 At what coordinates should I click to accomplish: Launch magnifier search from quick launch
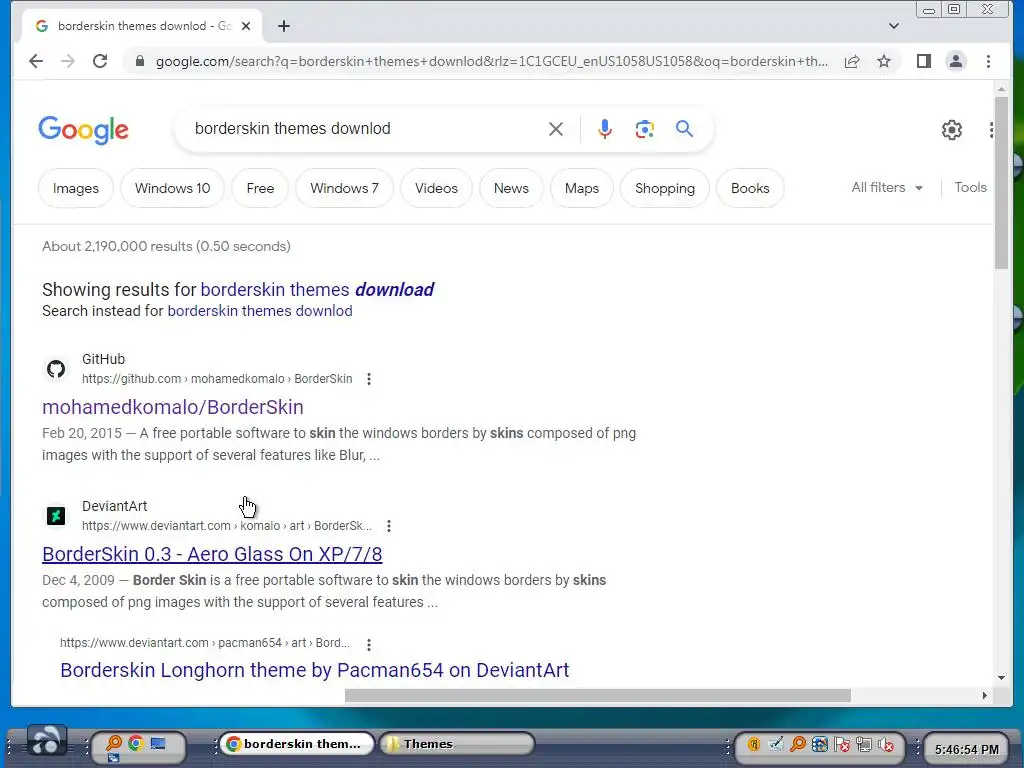[x=114, y=743]
